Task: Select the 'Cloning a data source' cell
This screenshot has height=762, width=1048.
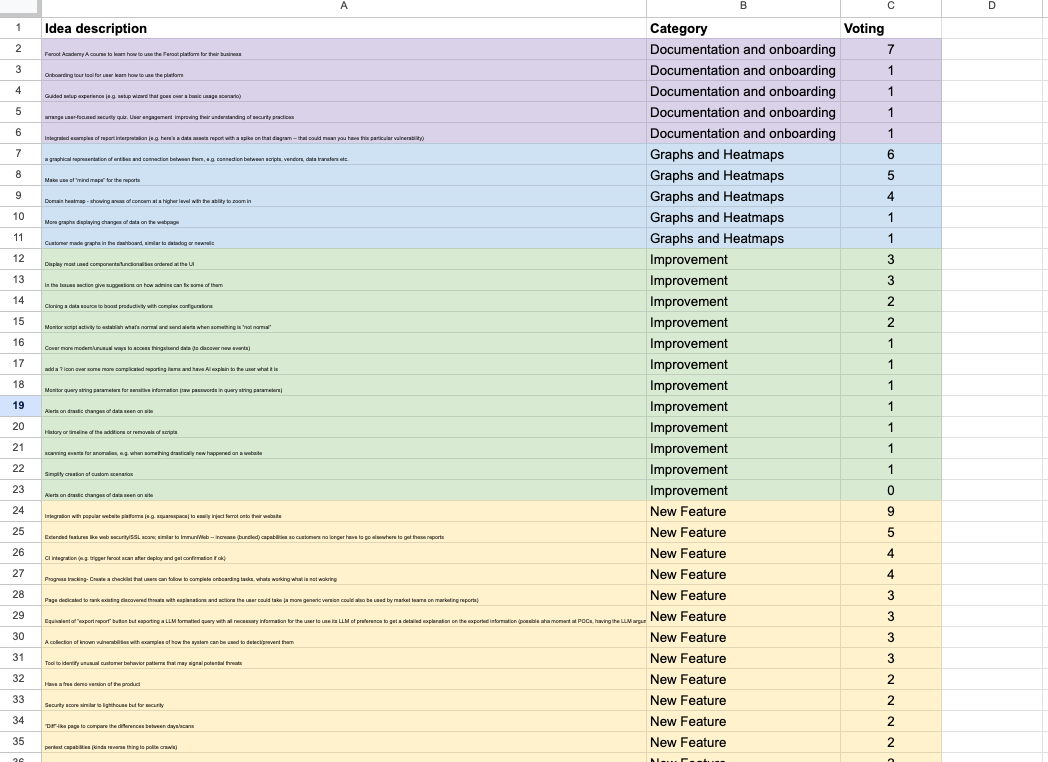Action: point(344,301)
